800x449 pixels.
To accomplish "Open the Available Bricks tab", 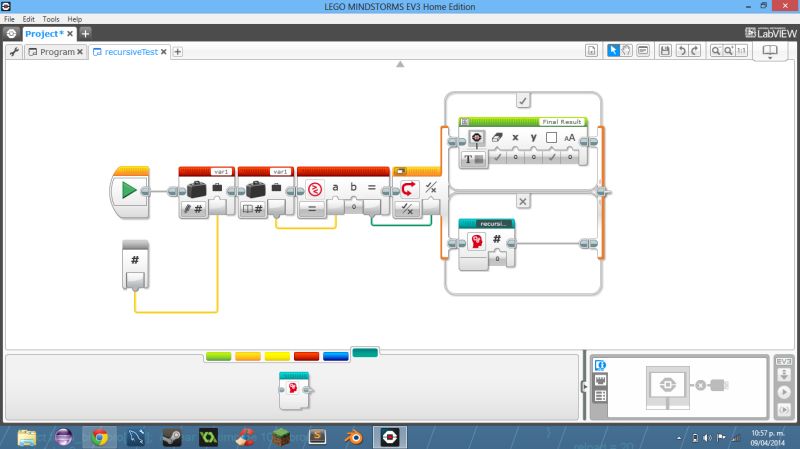I will 601,396.
